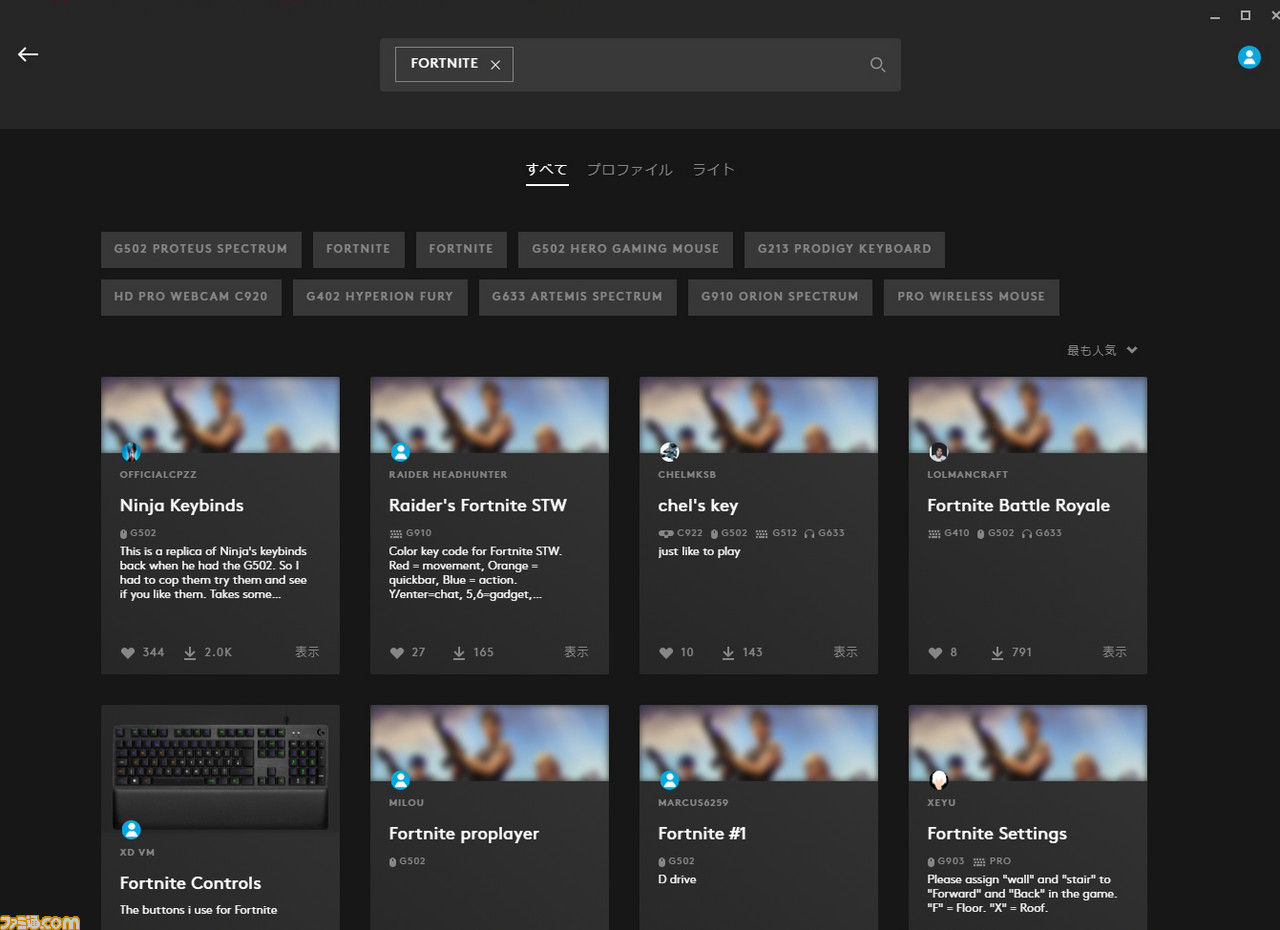1280x930 pixels.
Task: Click XD VM author avatar
Action: point(131,830)
